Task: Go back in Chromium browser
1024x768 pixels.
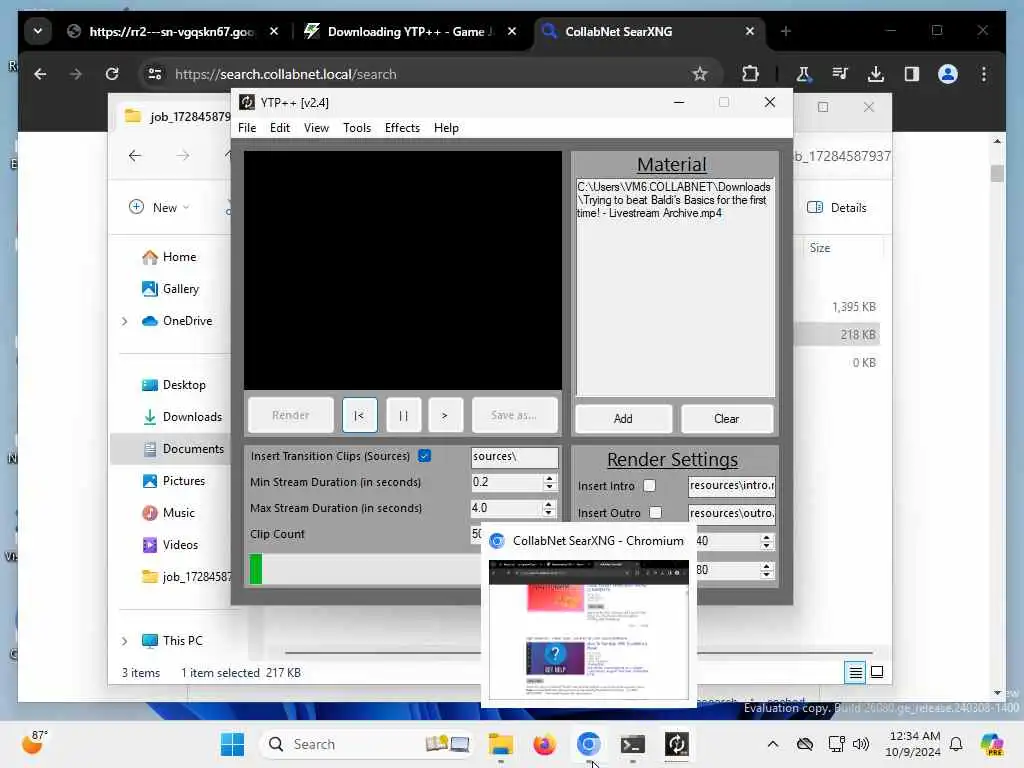Action: click(40, 74)
